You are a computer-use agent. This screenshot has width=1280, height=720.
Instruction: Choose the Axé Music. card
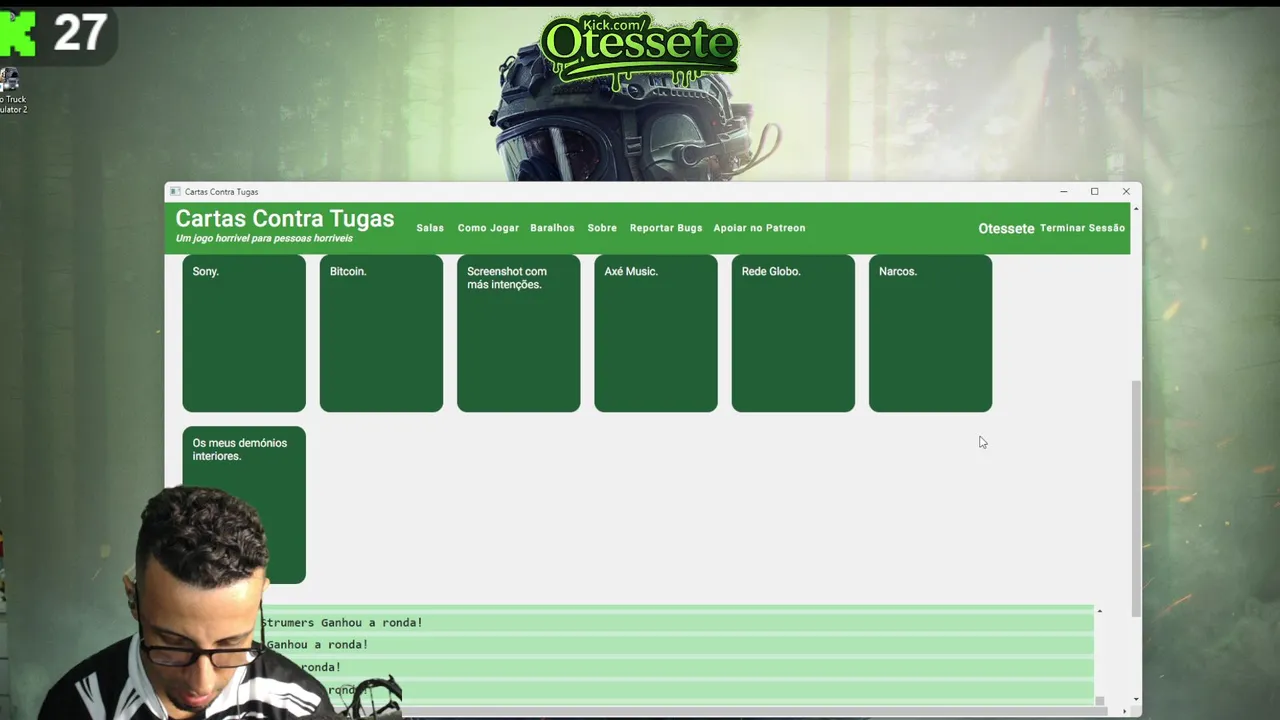click(656, 333)
